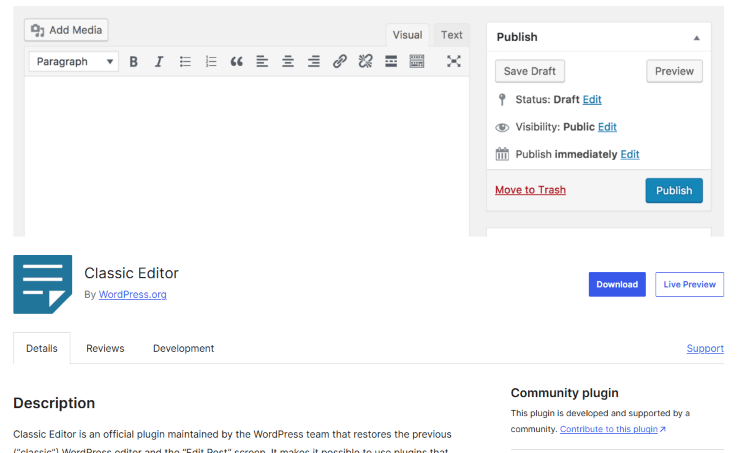750x453 pixels.
Task: Click Move to Trash
Action: [530, 190]
